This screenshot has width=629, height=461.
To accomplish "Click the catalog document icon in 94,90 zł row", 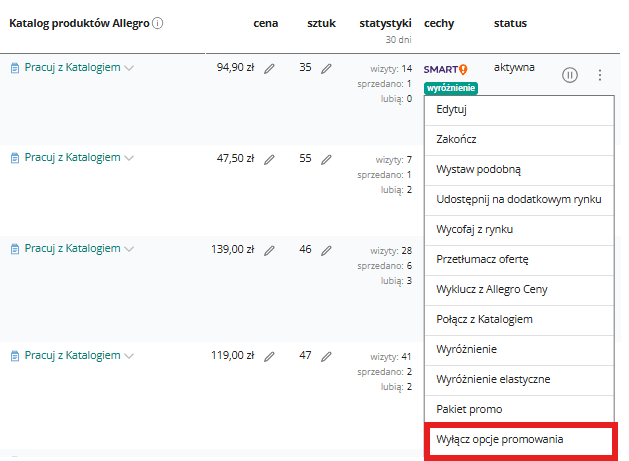I will 15,68.
